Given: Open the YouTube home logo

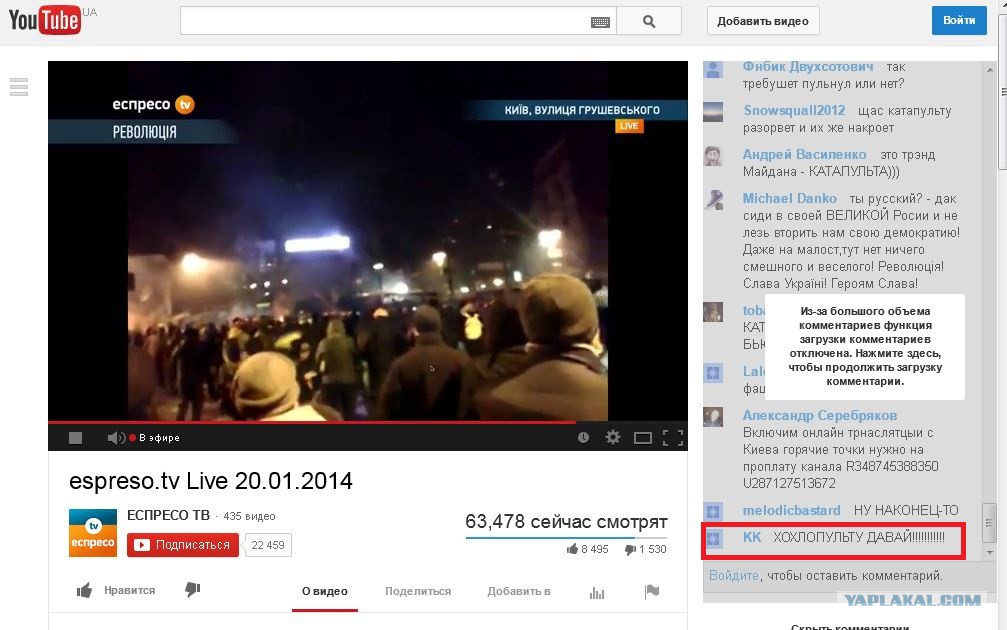Looking at the screenshot, I should point(44,19).
